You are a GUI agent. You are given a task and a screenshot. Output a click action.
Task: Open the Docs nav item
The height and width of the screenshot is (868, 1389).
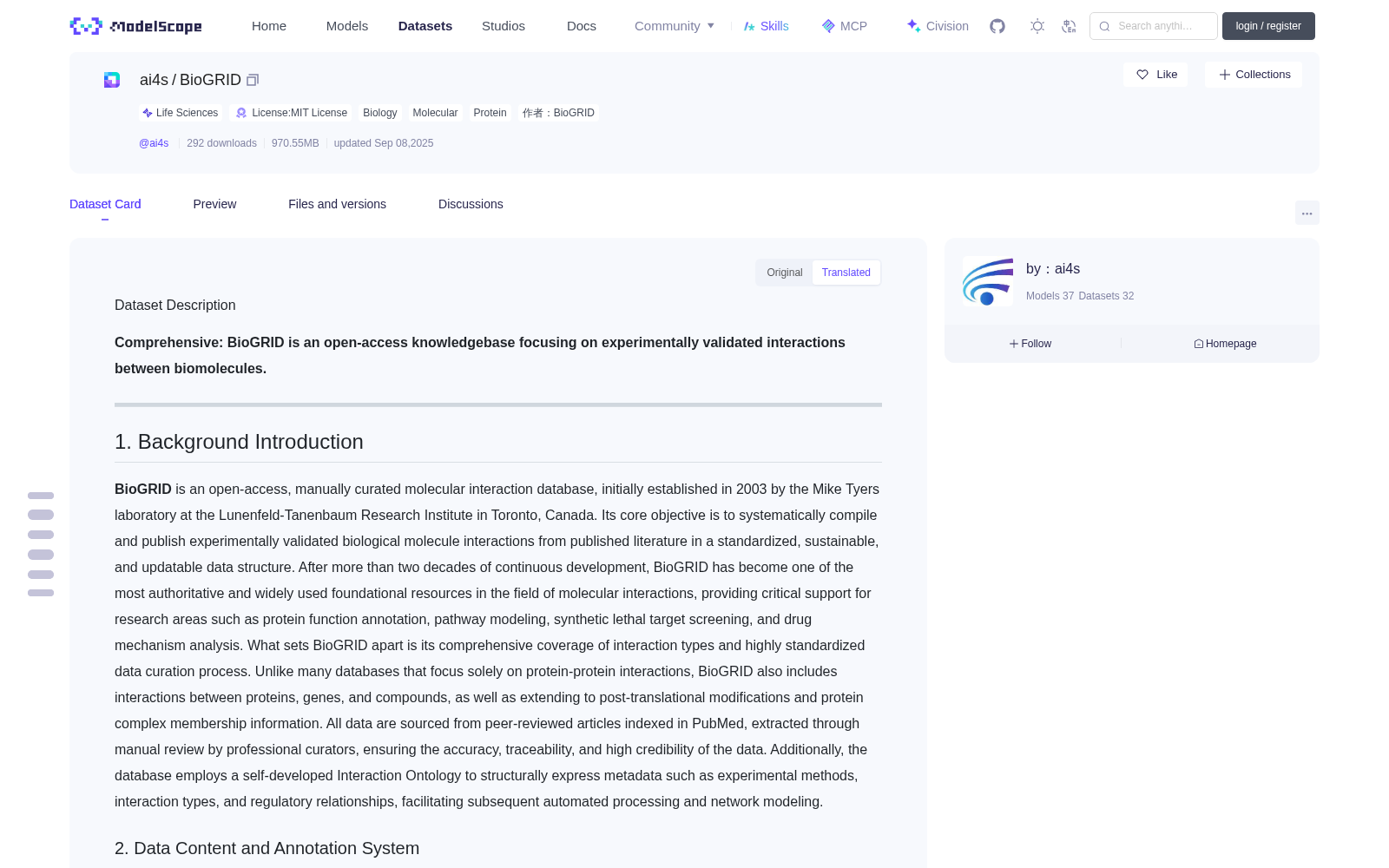pos(582,26)
